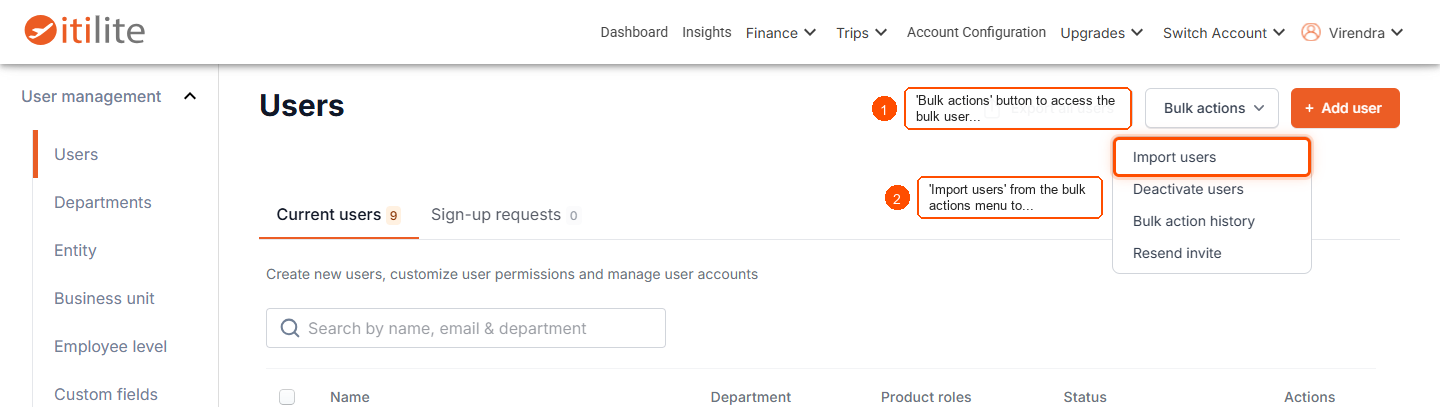This screenshot has height=407, width=1440.
Task: Collapse the User management section
Action: click(x=109, y=97)
